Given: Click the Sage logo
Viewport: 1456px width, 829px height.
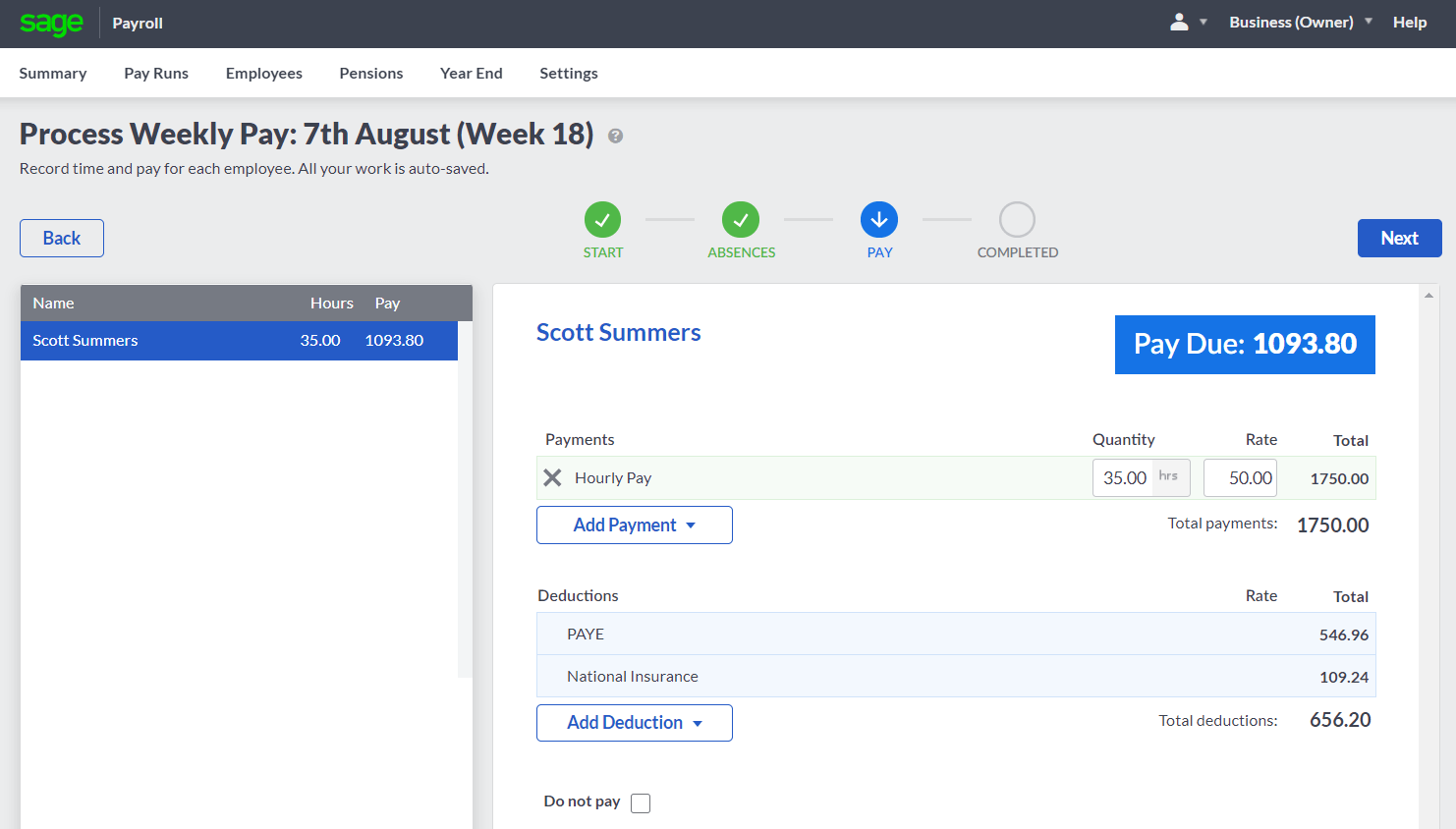Looking at the screenshot, I should [x=51, y=23].
